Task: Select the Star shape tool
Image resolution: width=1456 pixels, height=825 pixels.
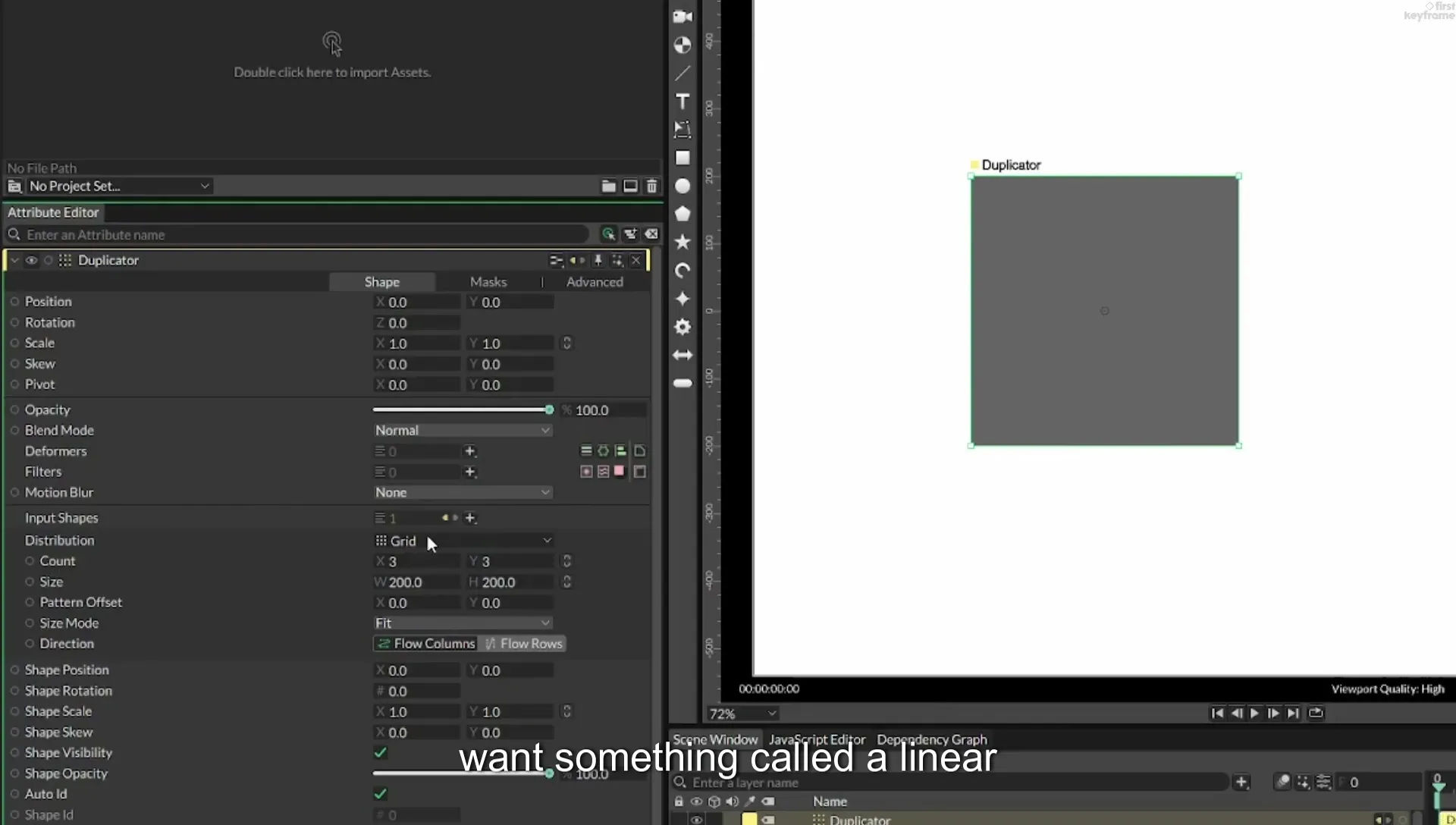Action: click(682, 242)
